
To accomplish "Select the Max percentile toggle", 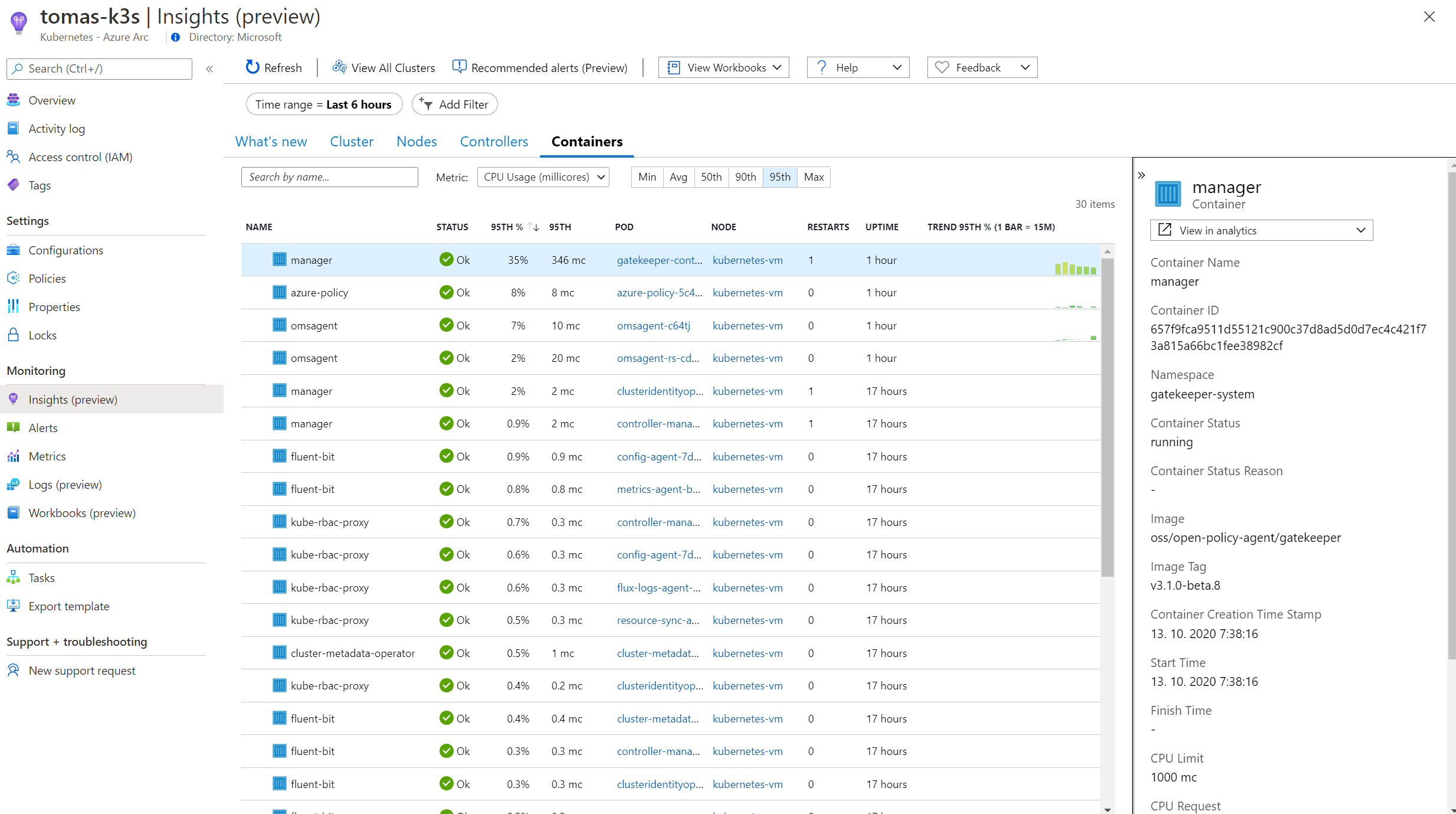I will [814, 177].
